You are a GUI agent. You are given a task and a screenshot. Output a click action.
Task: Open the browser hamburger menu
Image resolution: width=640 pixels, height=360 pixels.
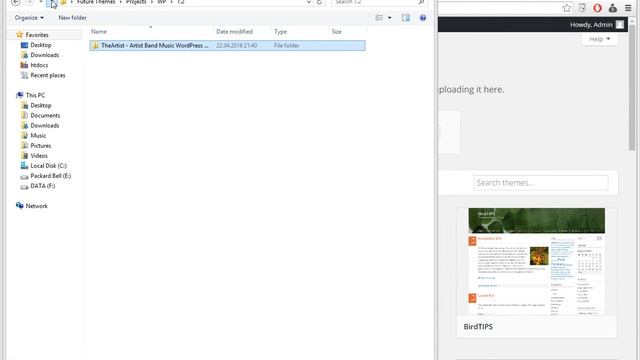tap(628, 8)
